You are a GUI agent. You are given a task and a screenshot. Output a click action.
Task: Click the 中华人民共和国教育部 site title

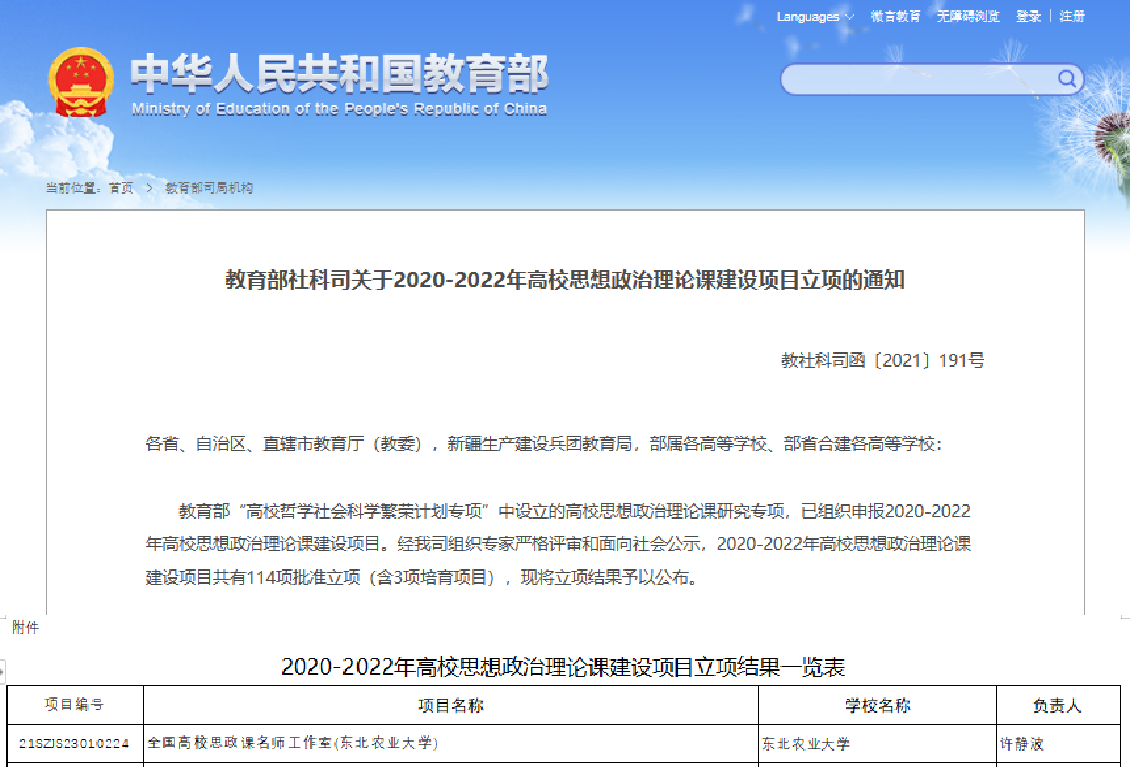pos(340,77)
